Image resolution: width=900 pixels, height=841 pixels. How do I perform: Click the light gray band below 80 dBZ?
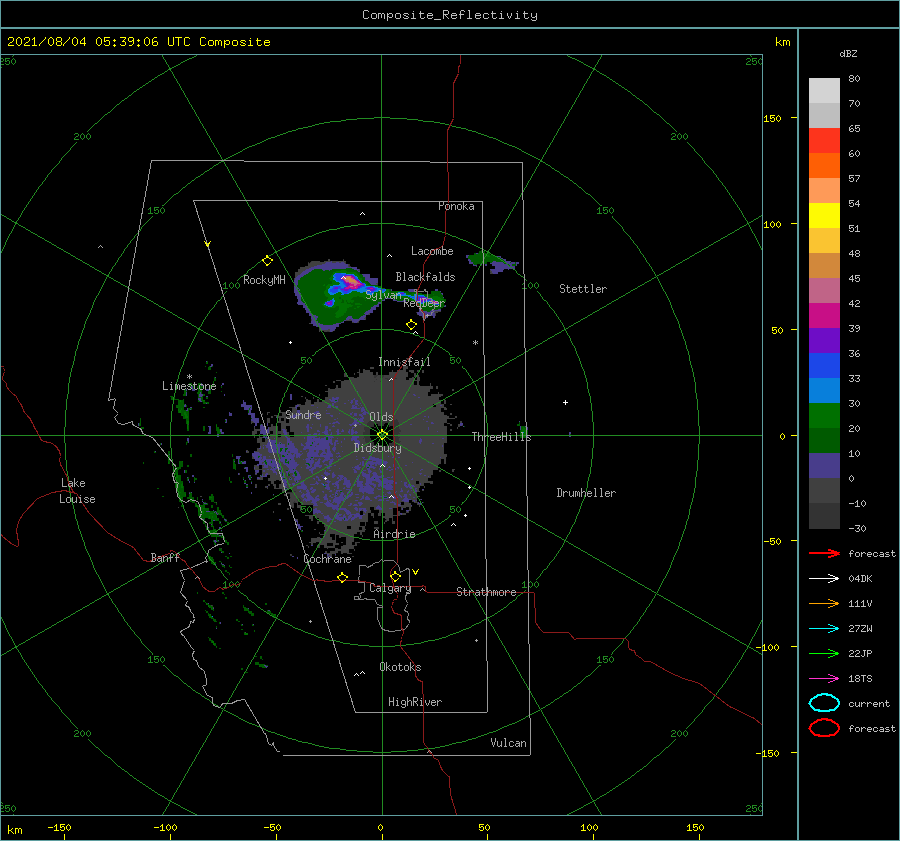point(824,91)
